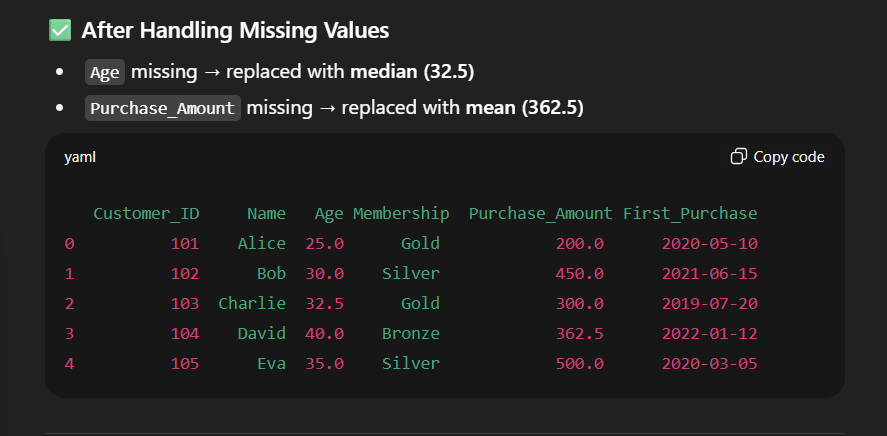887x436 pixels.
Task: Click Charlie's age value 32.5
Action: (x=324, y=303)
